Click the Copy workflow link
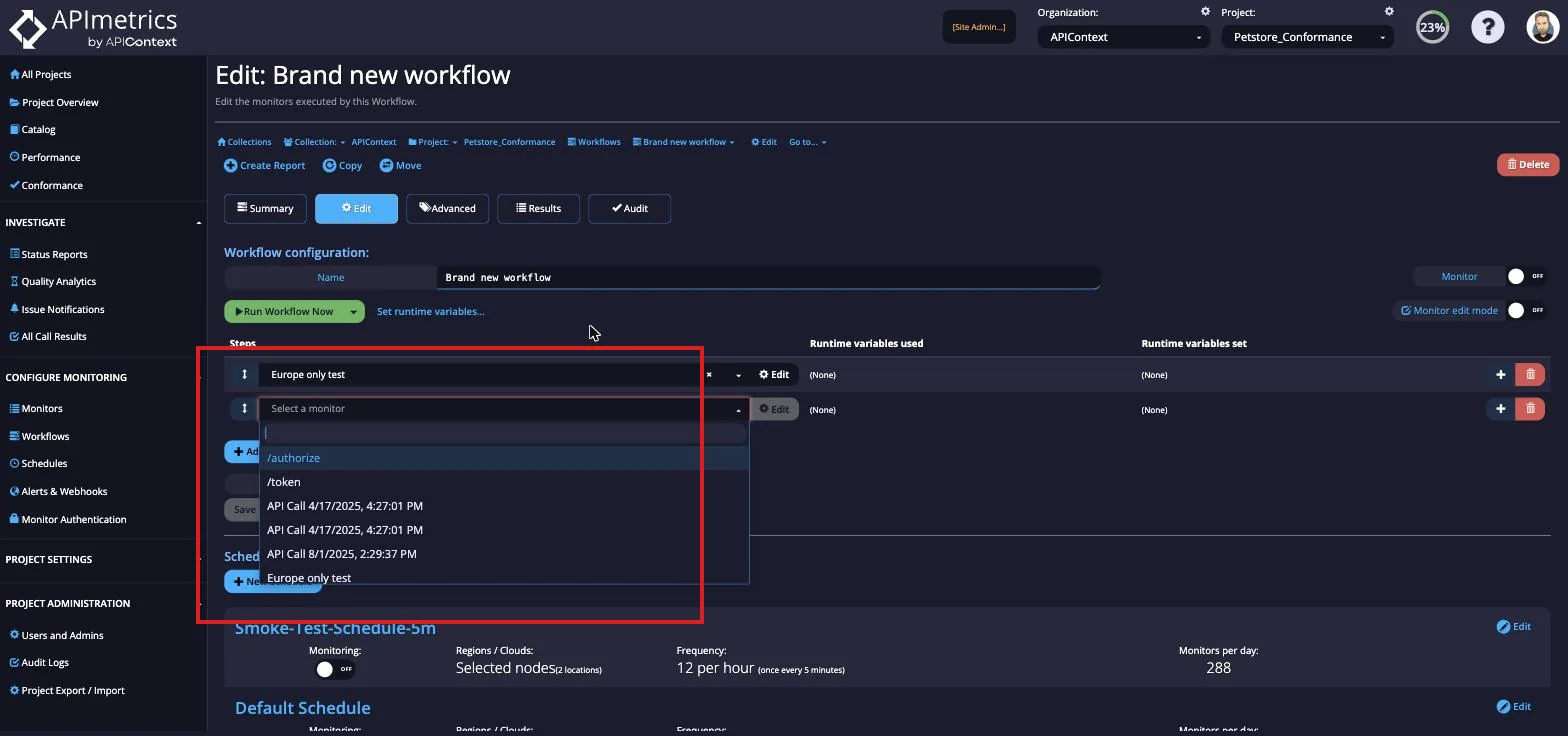Viewport: 1568px width, 736px height. (342, 165)
